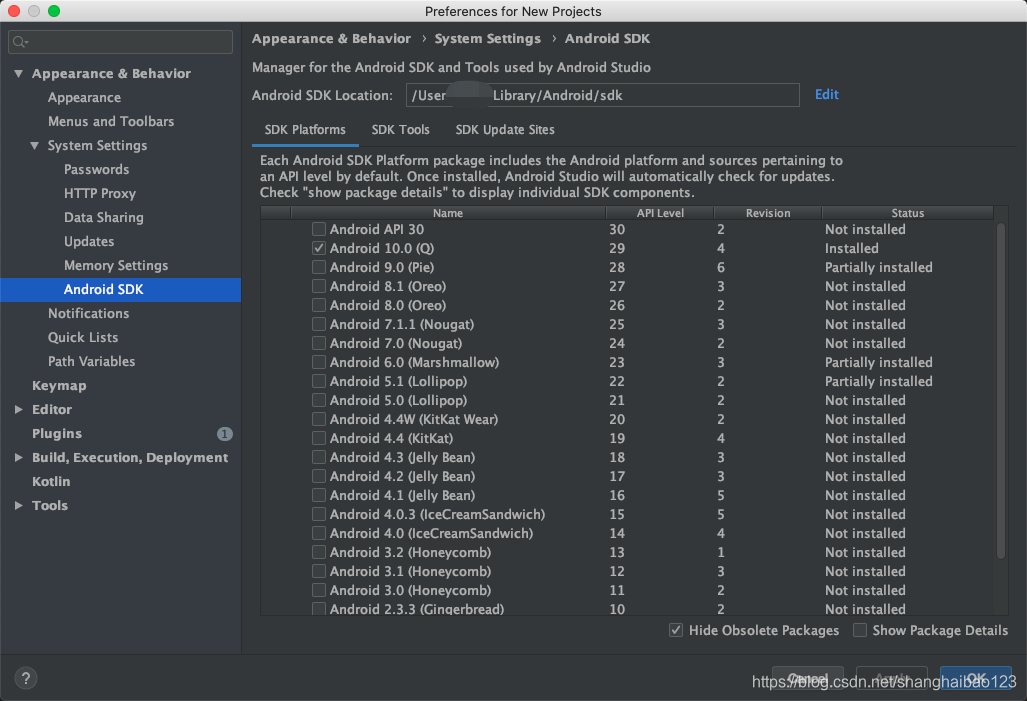The height and width of the screenshot is (701, 1027).
Task: Check the Android 7.0 (Nougat) checkbox
Action: point(319,343)
